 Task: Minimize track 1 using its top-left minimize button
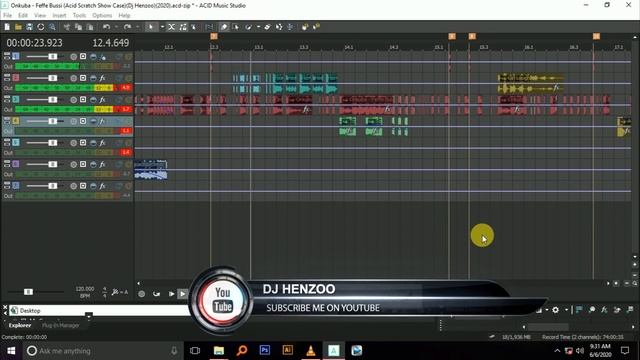[x=7, y=54]
